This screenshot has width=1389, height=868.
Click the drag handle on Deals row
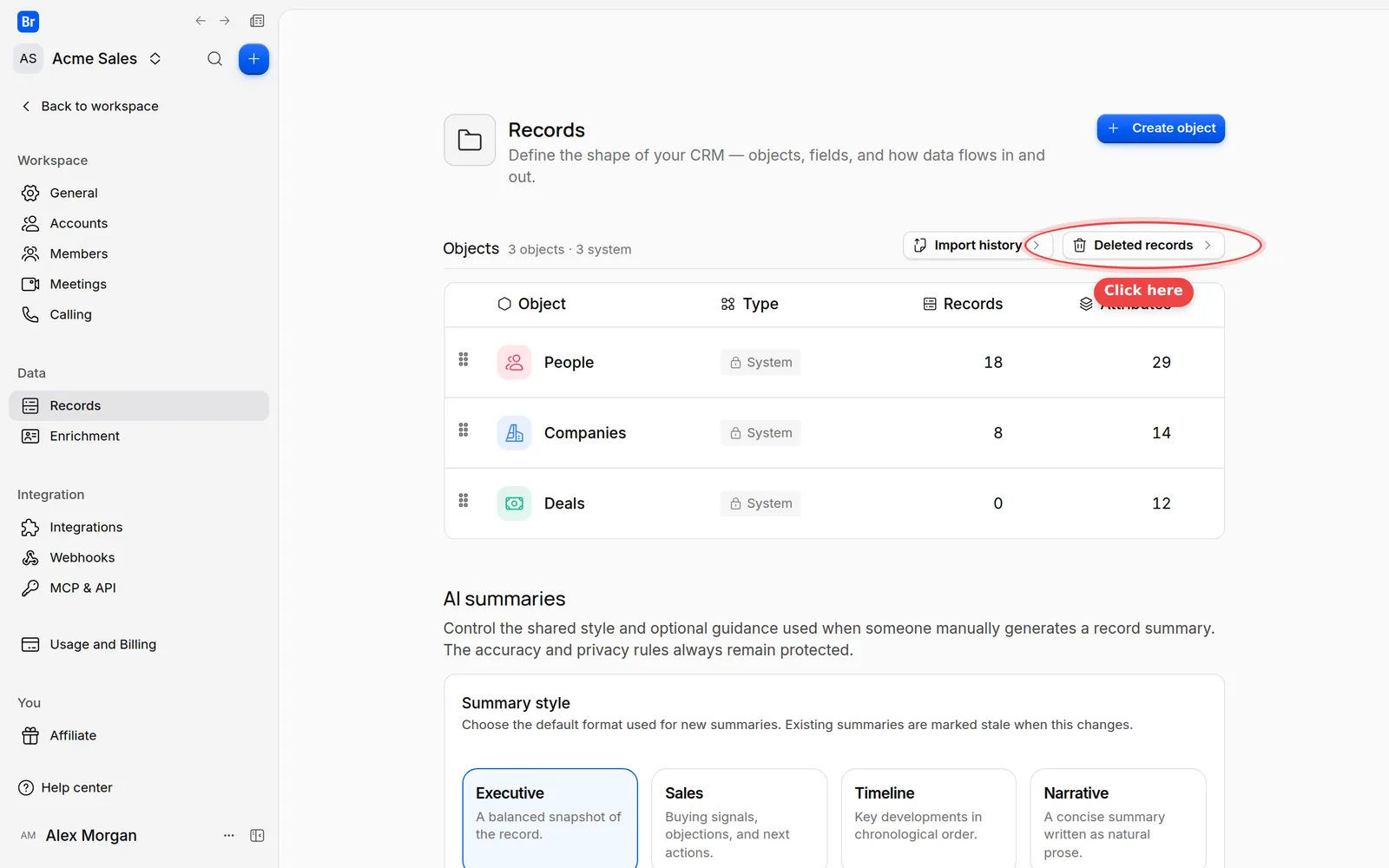464,501
